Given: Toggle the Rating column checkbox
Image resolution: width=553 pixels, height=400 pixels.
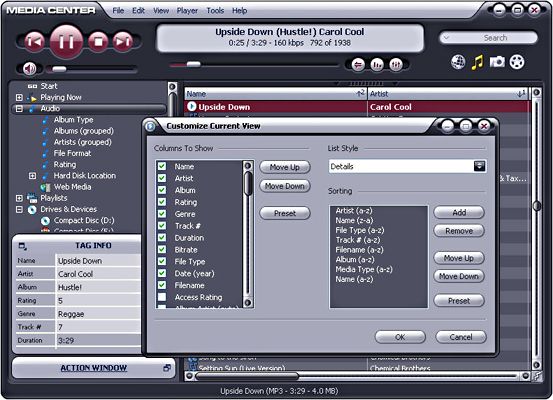Looking at the screenshot, I should (162, 202).
